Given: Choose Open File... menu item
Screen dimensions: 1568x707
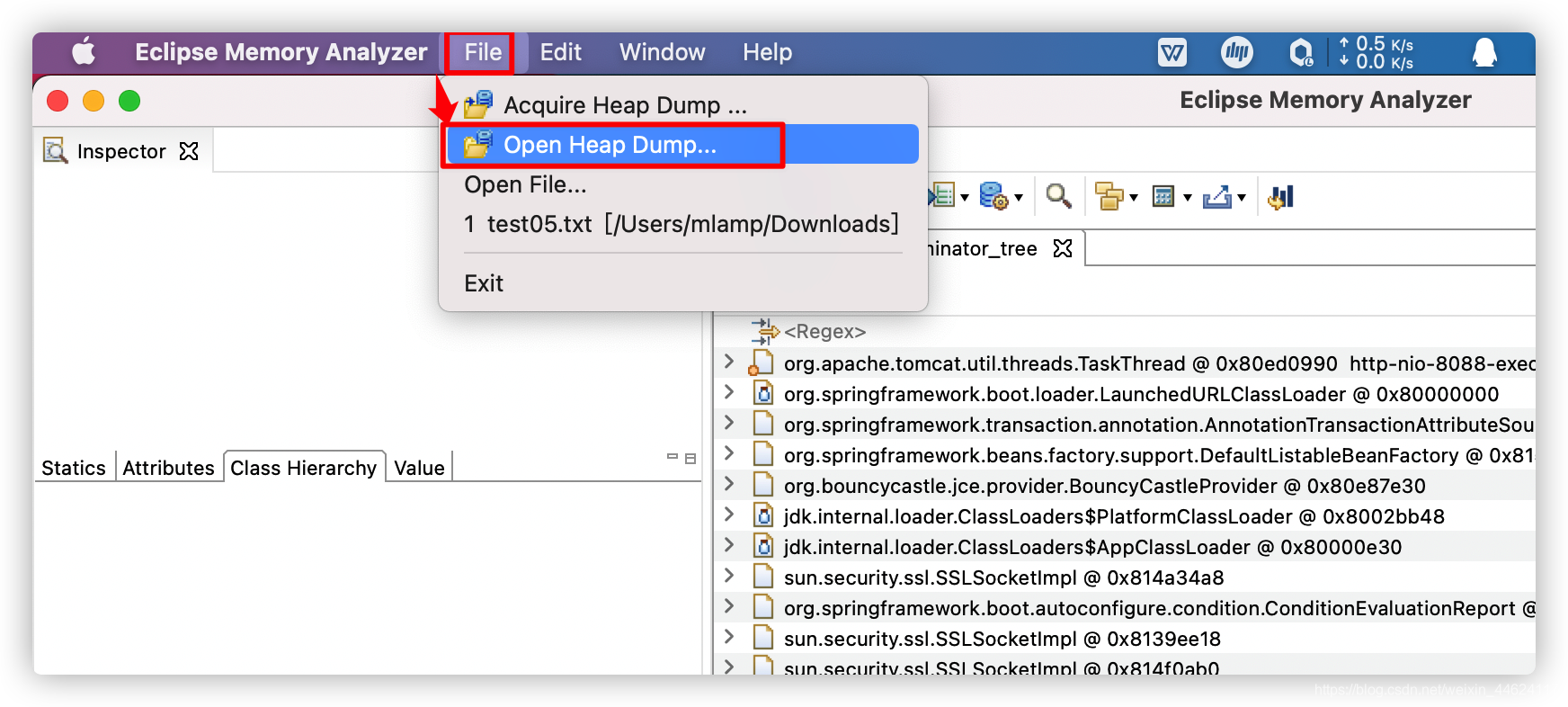Looking at the screenshot, I should pos(683,184).
